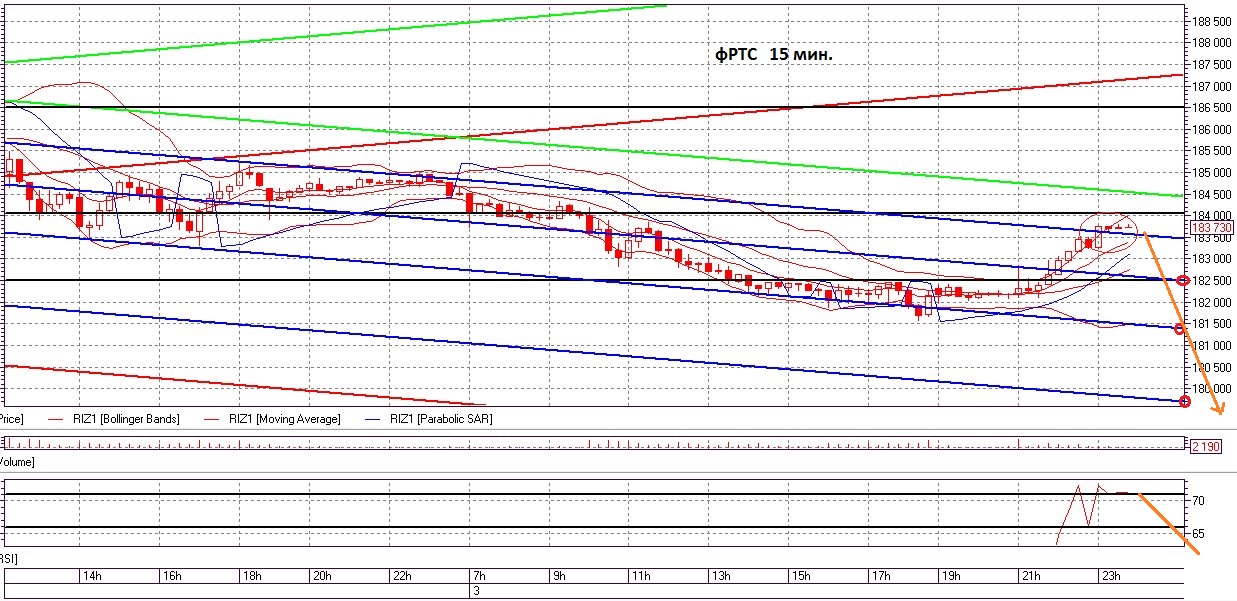Click the 23h time axis label
Viewport: 1237px width, 601px height.
[x=1111, y=576]
